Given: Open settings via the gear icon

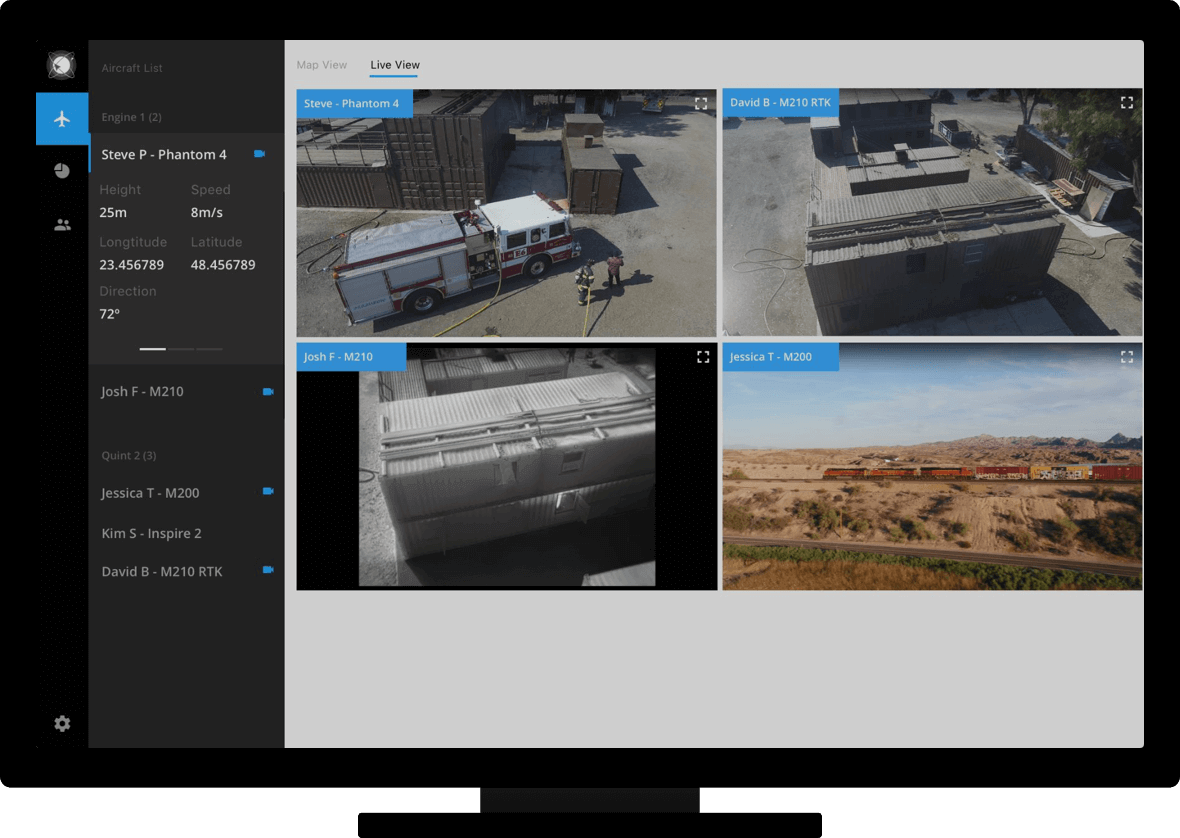Looking at the screenshot, I should (x=62, y=723).
